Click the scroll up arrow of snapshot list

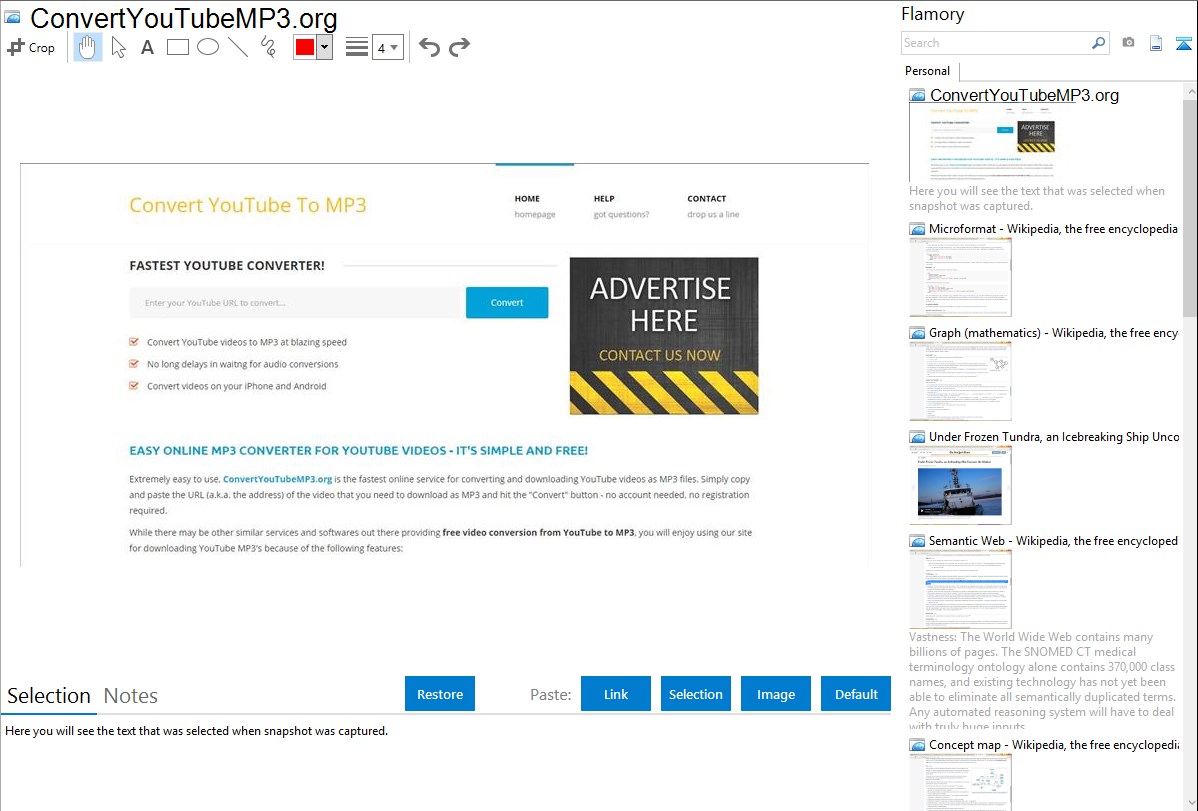(1190, 91)
